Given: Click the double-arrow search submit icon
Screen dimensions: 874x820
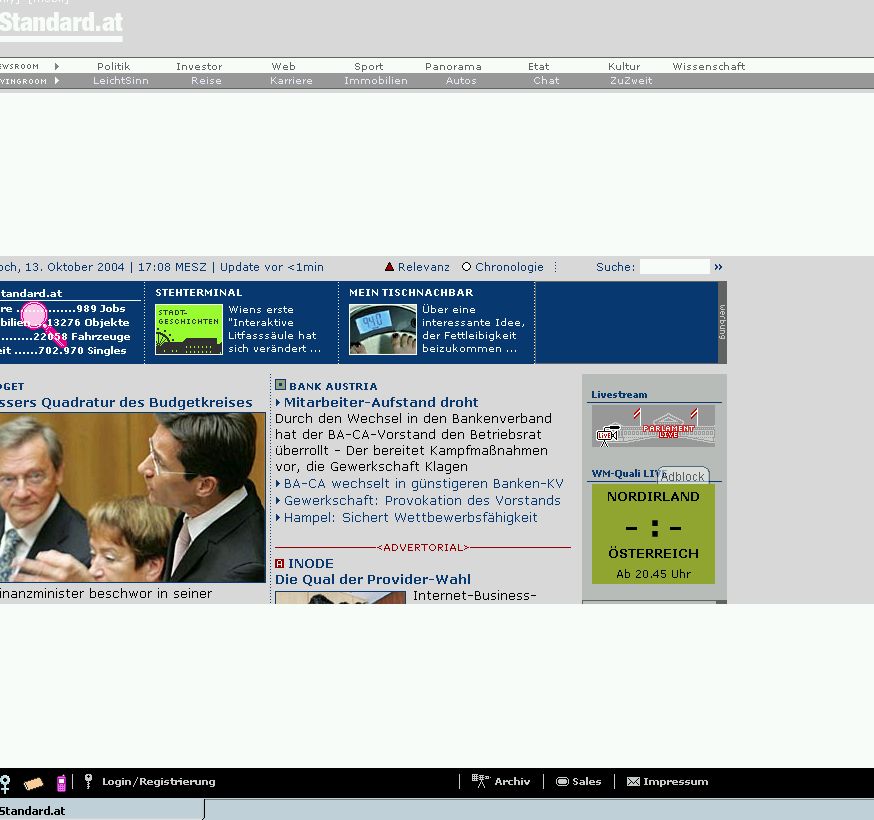Looking at the screenshot, I should pos(718,267).
